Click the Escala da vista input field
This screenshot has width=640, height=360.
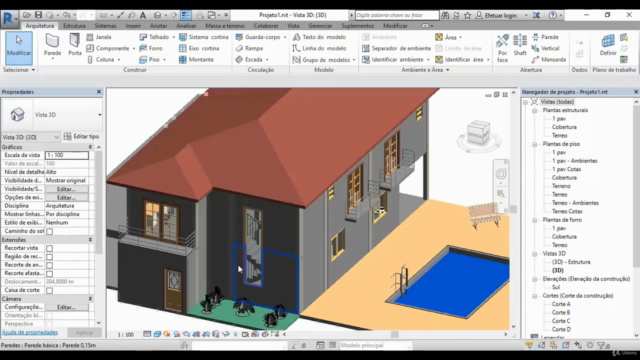point(67,155)
